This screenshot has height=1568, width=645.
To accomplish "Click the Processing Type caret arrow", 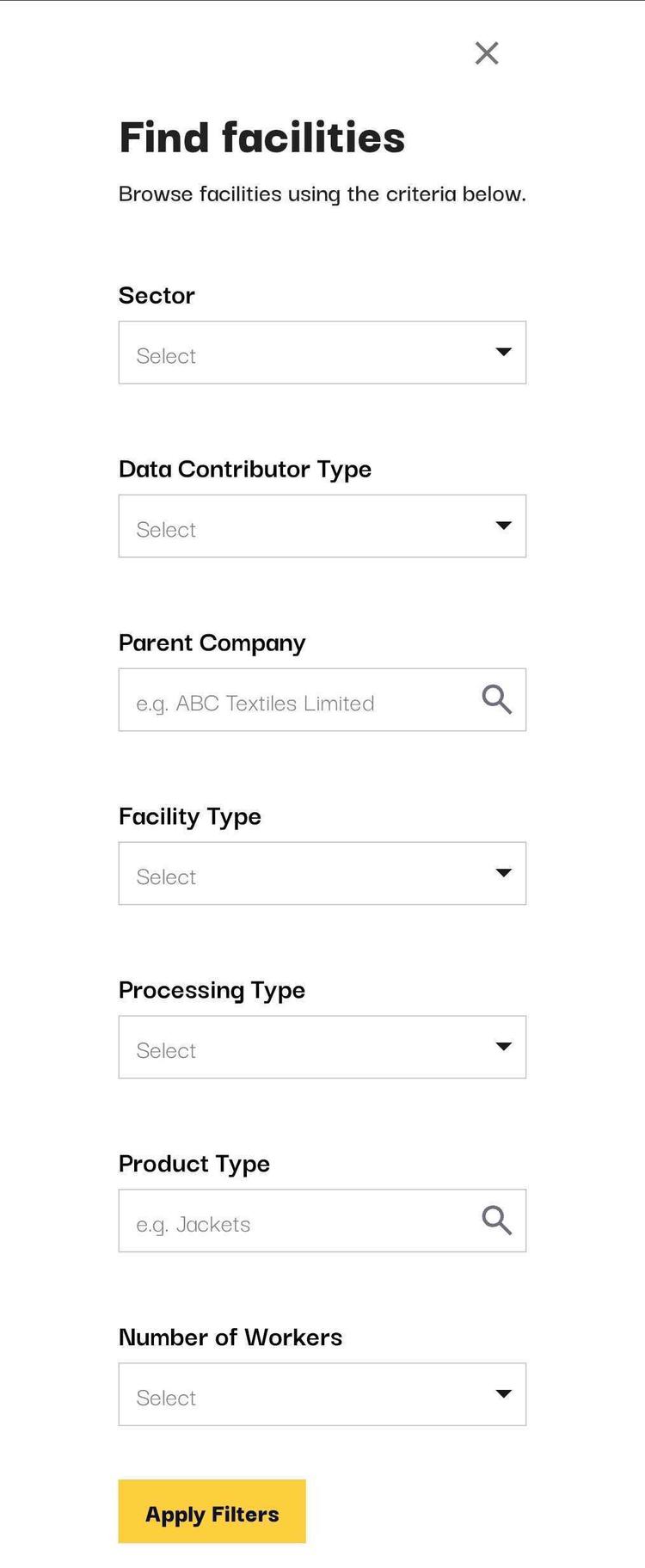I will pyautogui.click(x=504, y=1047).
